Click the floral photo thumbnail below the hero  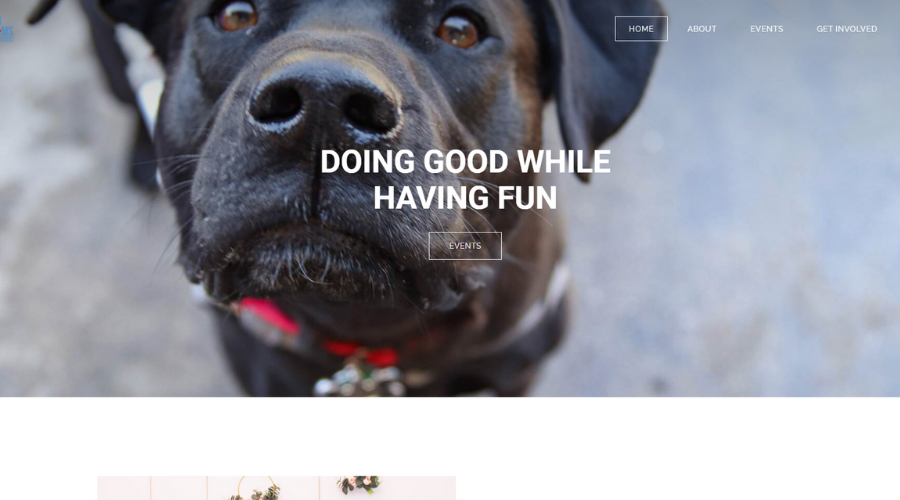276,487
